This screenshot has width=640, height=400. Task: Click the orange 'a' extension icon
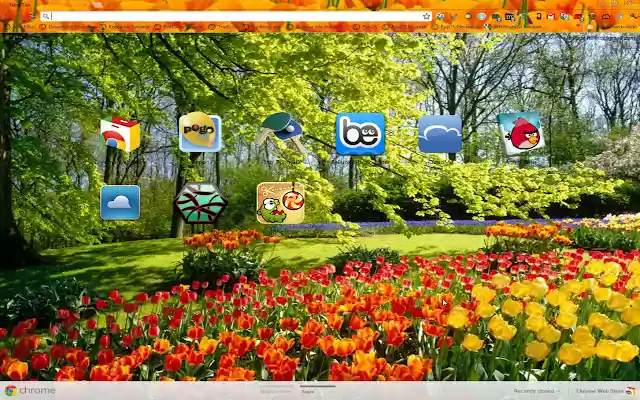[538, 16]
